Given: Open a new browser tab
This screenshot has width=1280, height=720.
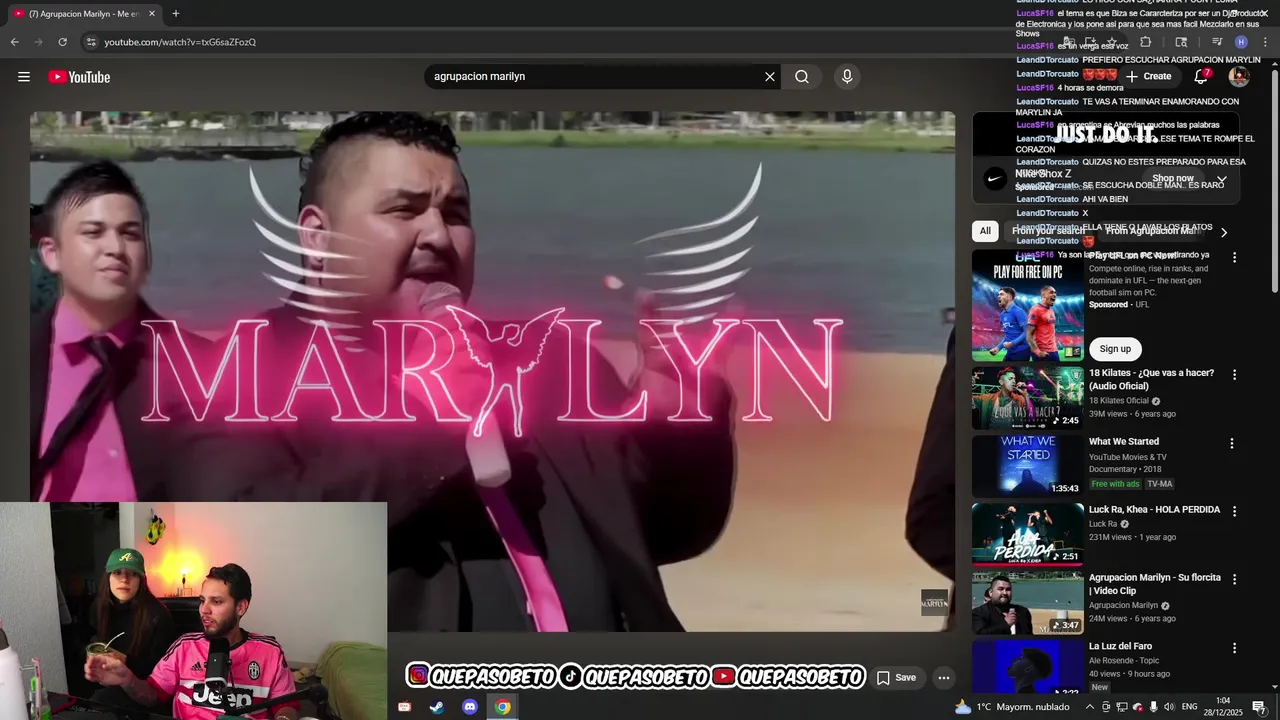Looking at the screenshot, I should [x=176, y=13].
